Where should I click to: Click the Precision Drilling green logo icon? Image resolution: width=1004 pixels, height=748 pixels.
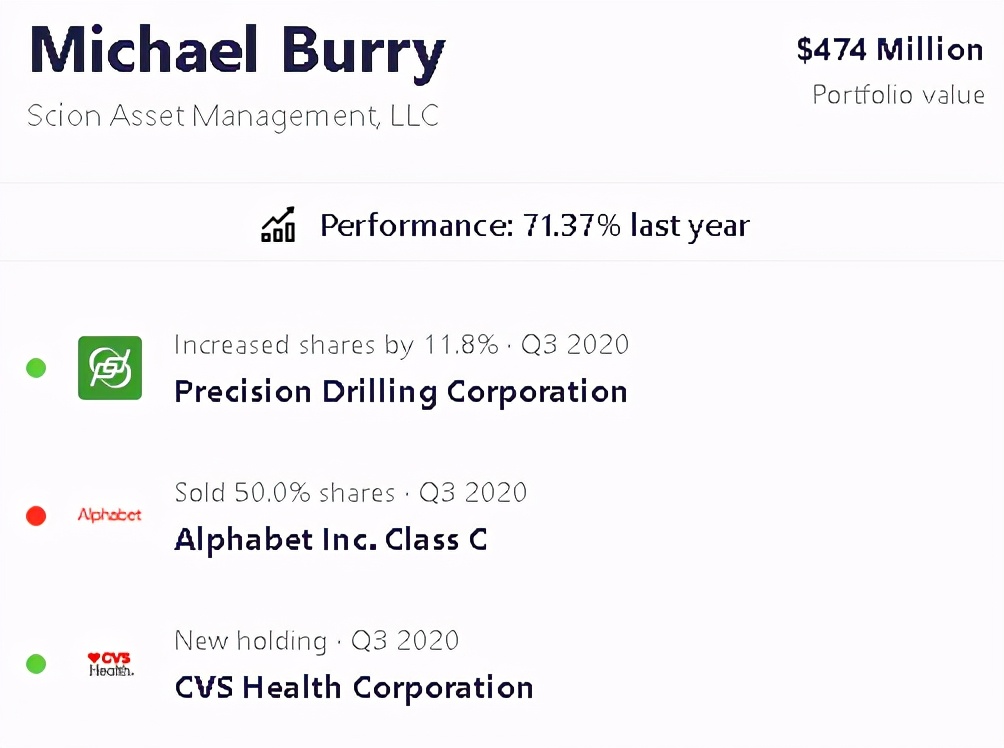point(110,368)
